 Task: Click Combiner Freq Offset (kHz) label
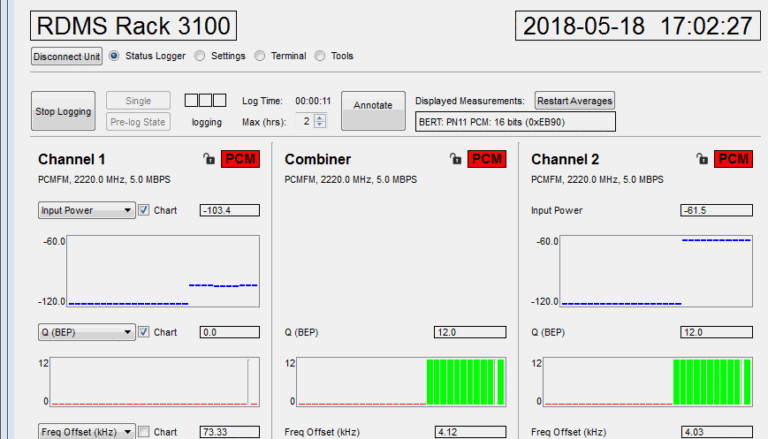(322, 432)
